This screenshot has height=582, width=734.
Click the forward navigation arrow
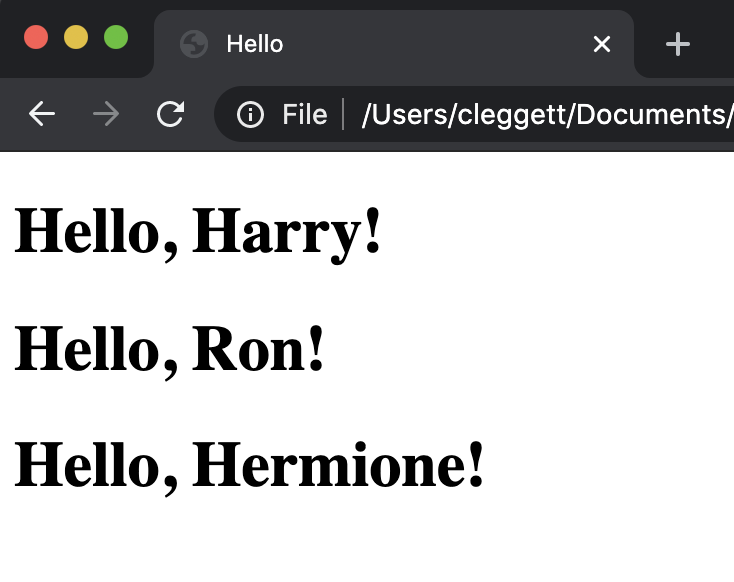coord(105,115)
